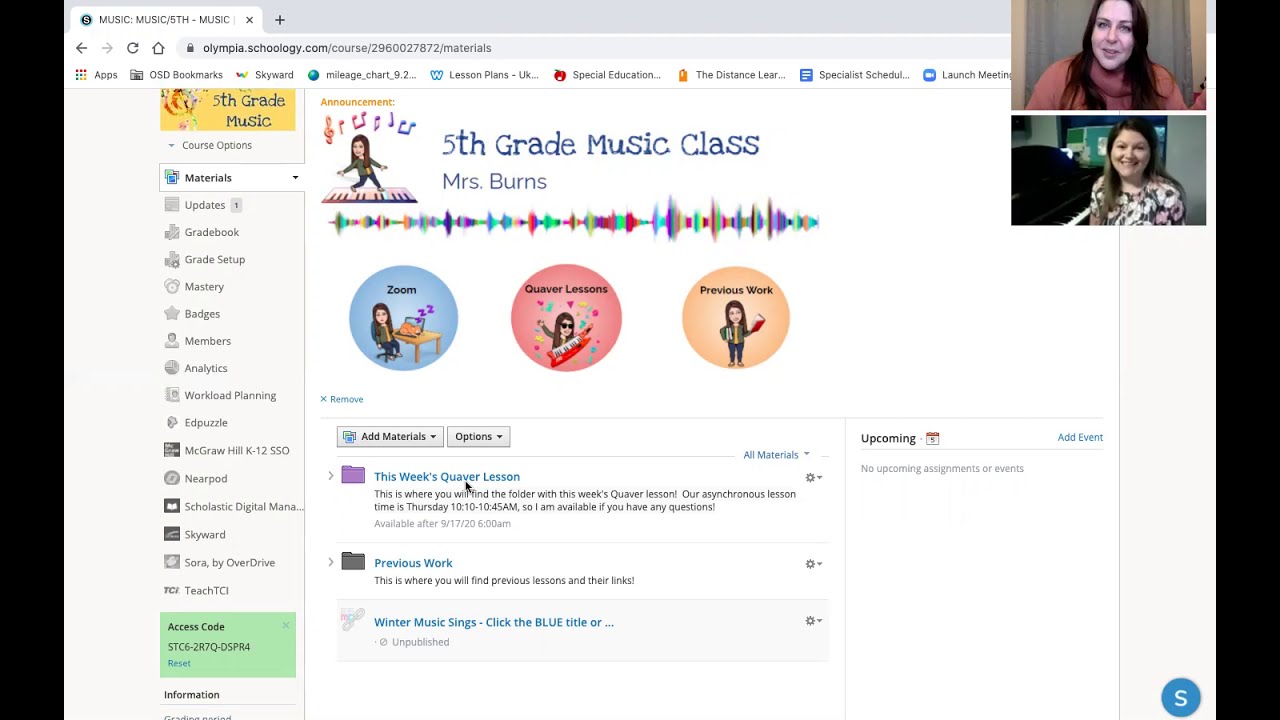
Task: Open the Launch Meeting bookmark
Action: 968,75
